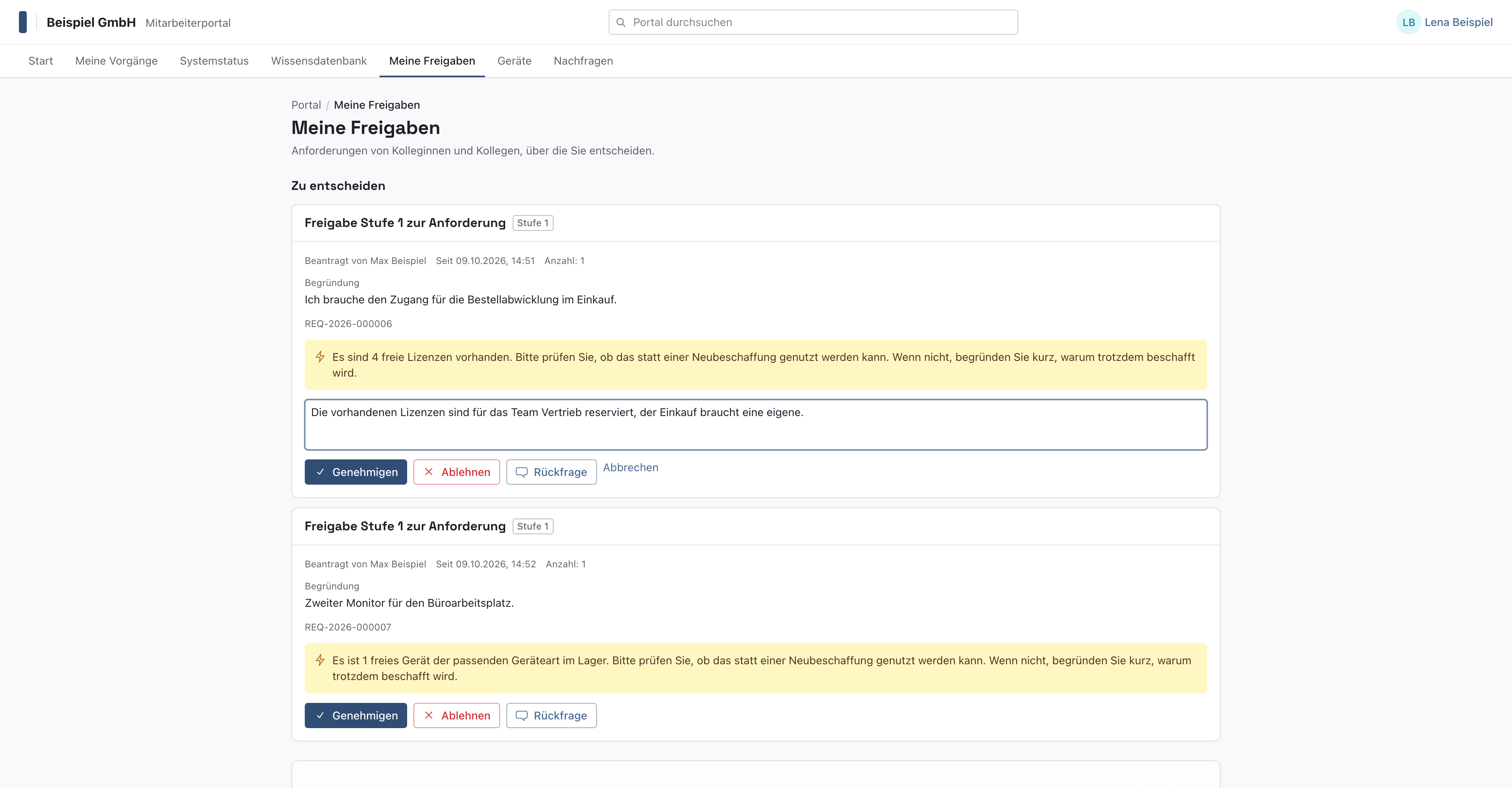Reject request REQ-2026-000007 with Ablehnen
1512x788 pixels.
pos(457,715)
